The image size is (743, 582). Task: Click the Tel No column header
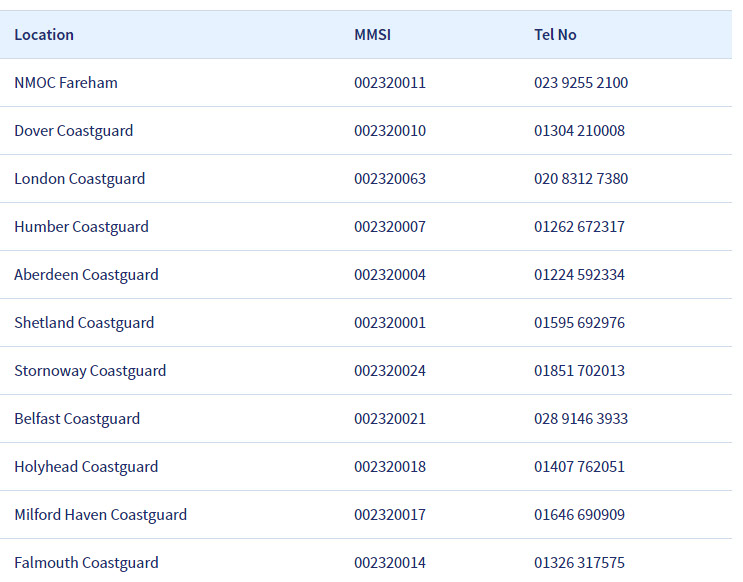(x=555, y=35)
